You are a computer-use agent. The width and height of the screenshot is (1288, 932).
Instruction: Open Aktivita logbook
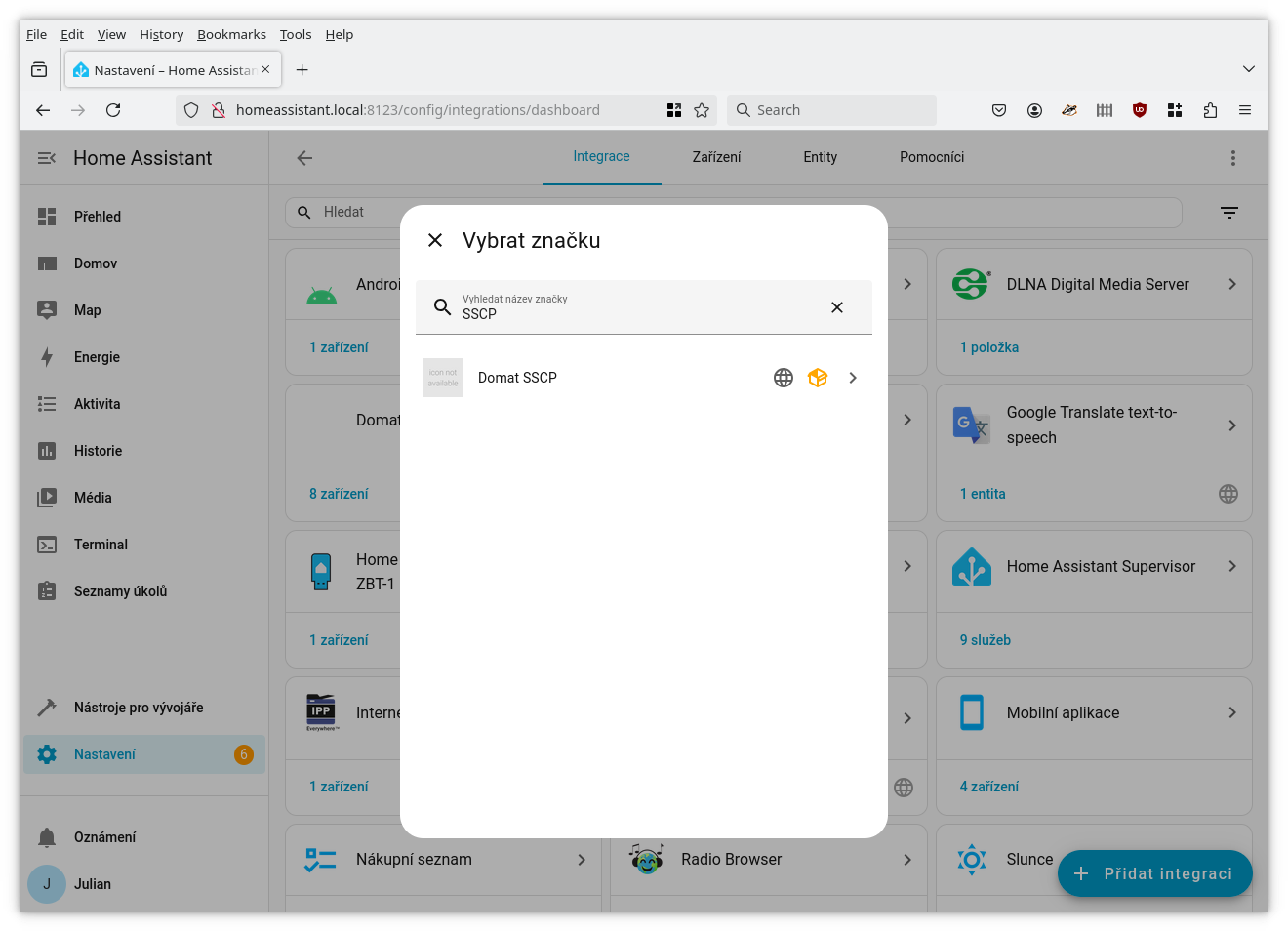click(x=144, y=404)
